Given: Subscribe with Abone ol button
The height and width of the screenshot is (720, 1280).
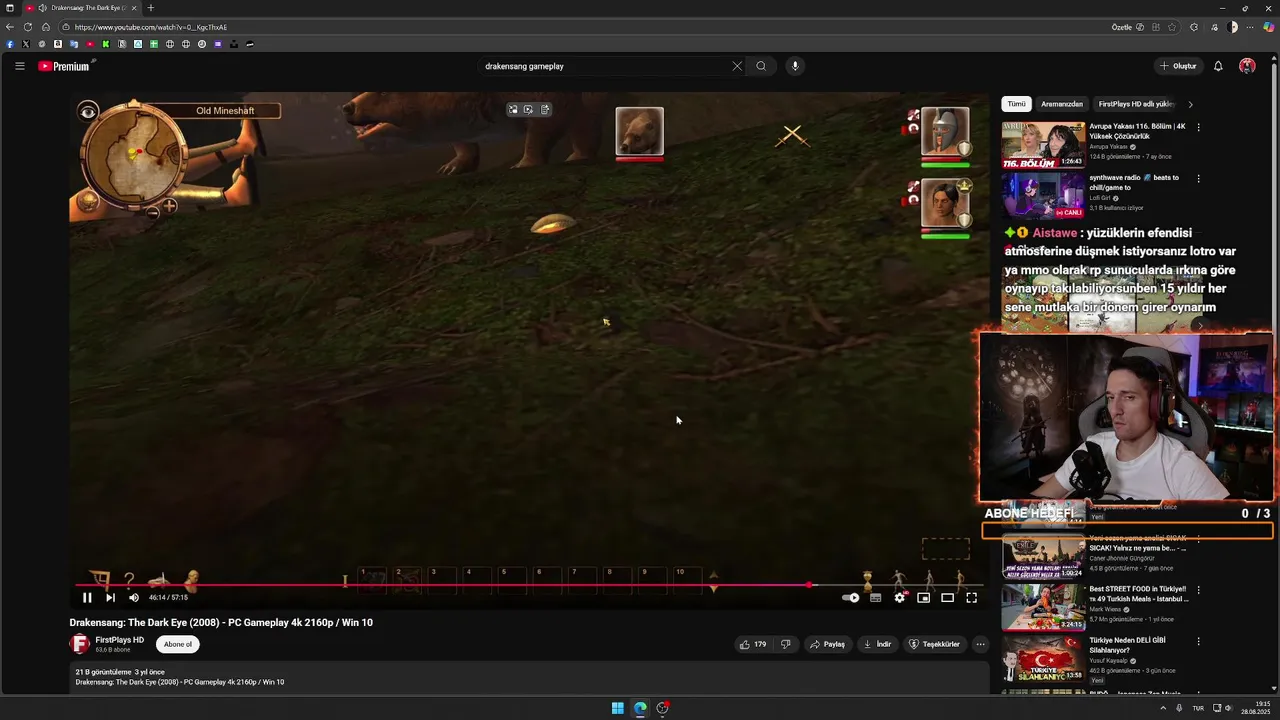Looking at the screenshot, I should [x=178, y=644].
